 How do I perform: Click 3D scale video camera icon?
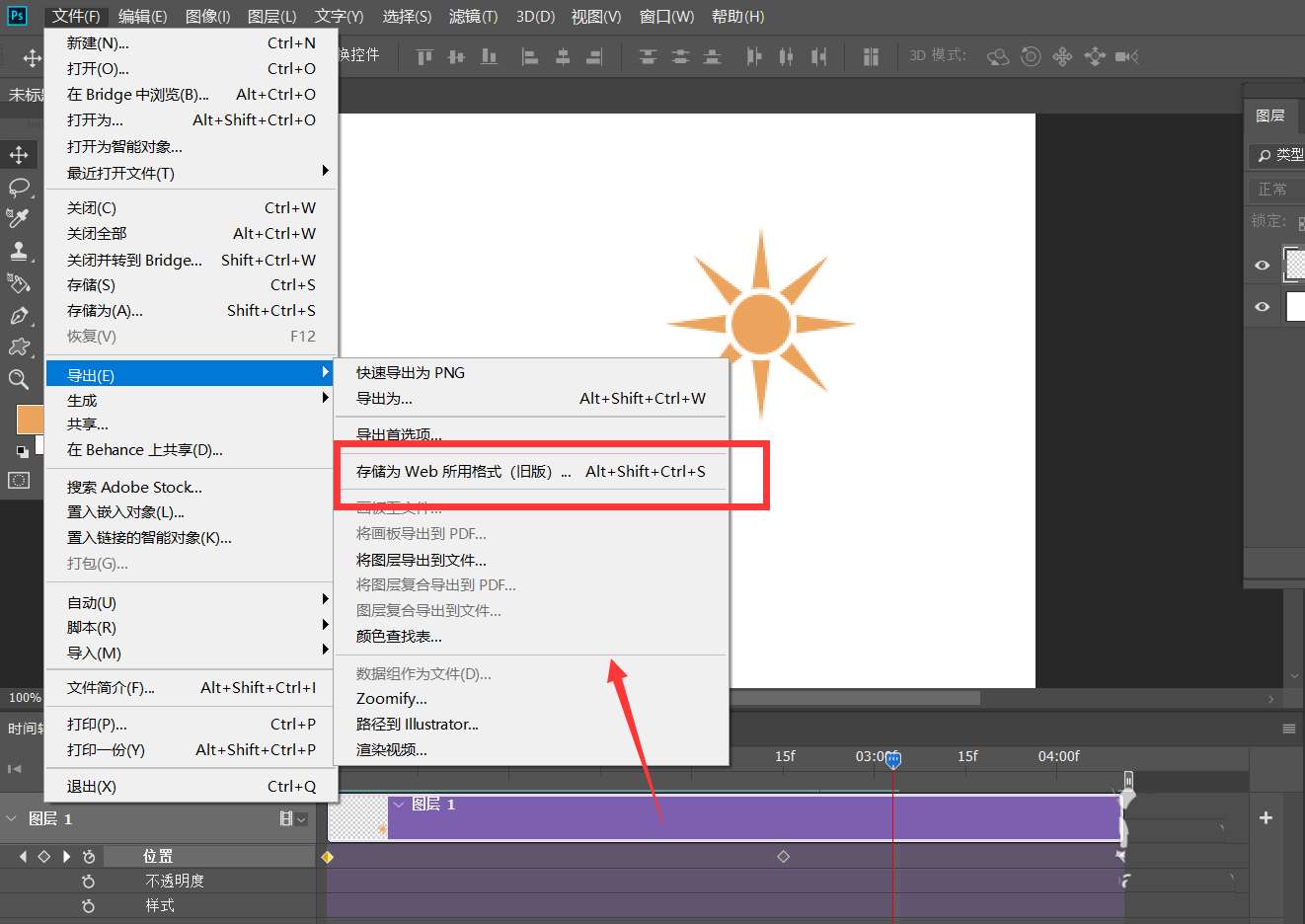[1126, 56]
